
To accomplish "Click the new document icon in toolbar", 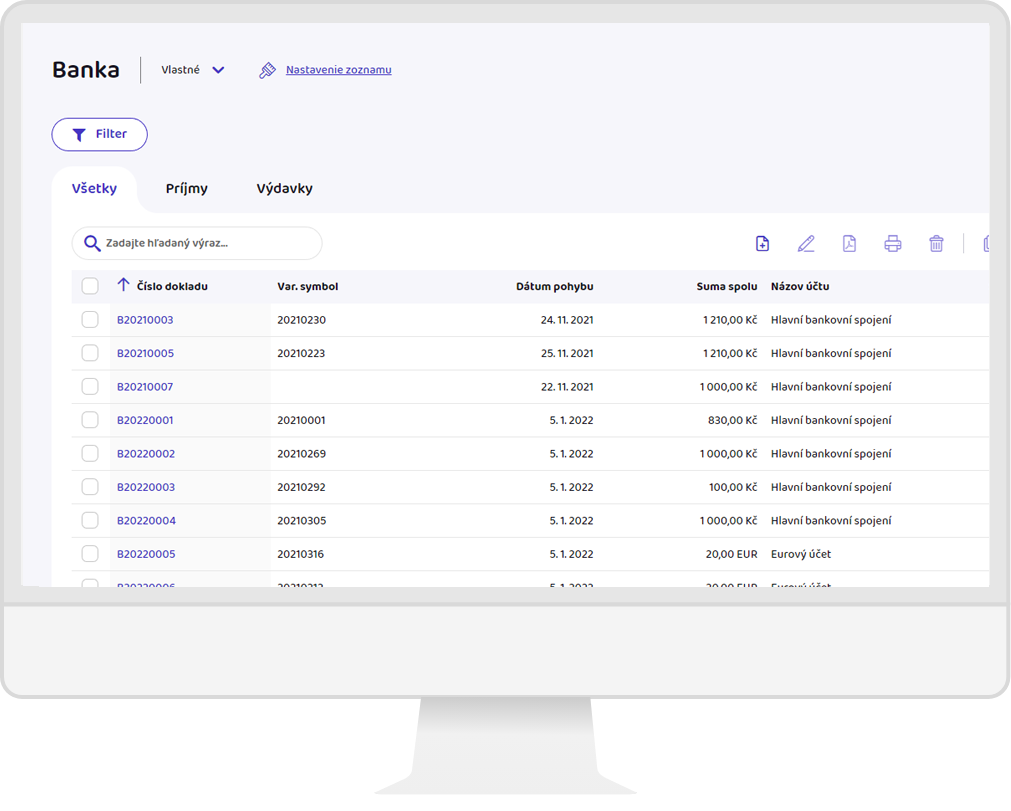I will [x=762, y=243].
